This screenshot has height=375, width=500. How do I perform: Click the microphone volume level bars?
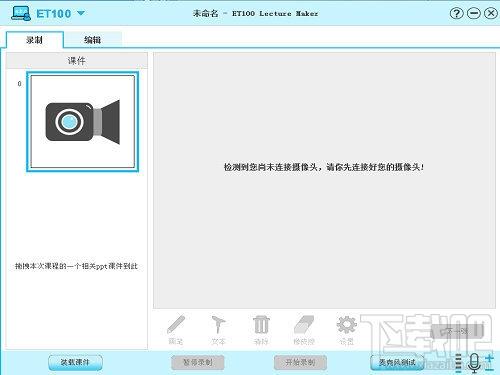tap(459, 363)
